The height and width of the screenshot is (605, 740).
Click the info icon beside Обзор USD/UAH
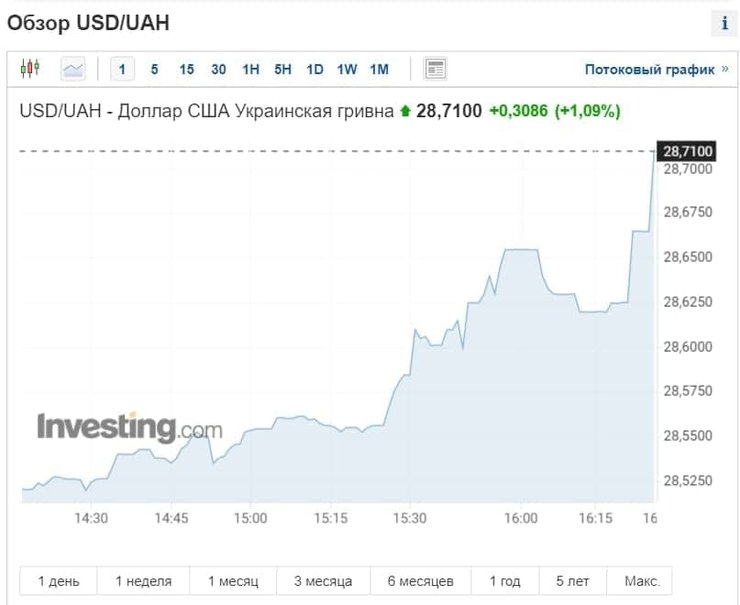point(724,24)
